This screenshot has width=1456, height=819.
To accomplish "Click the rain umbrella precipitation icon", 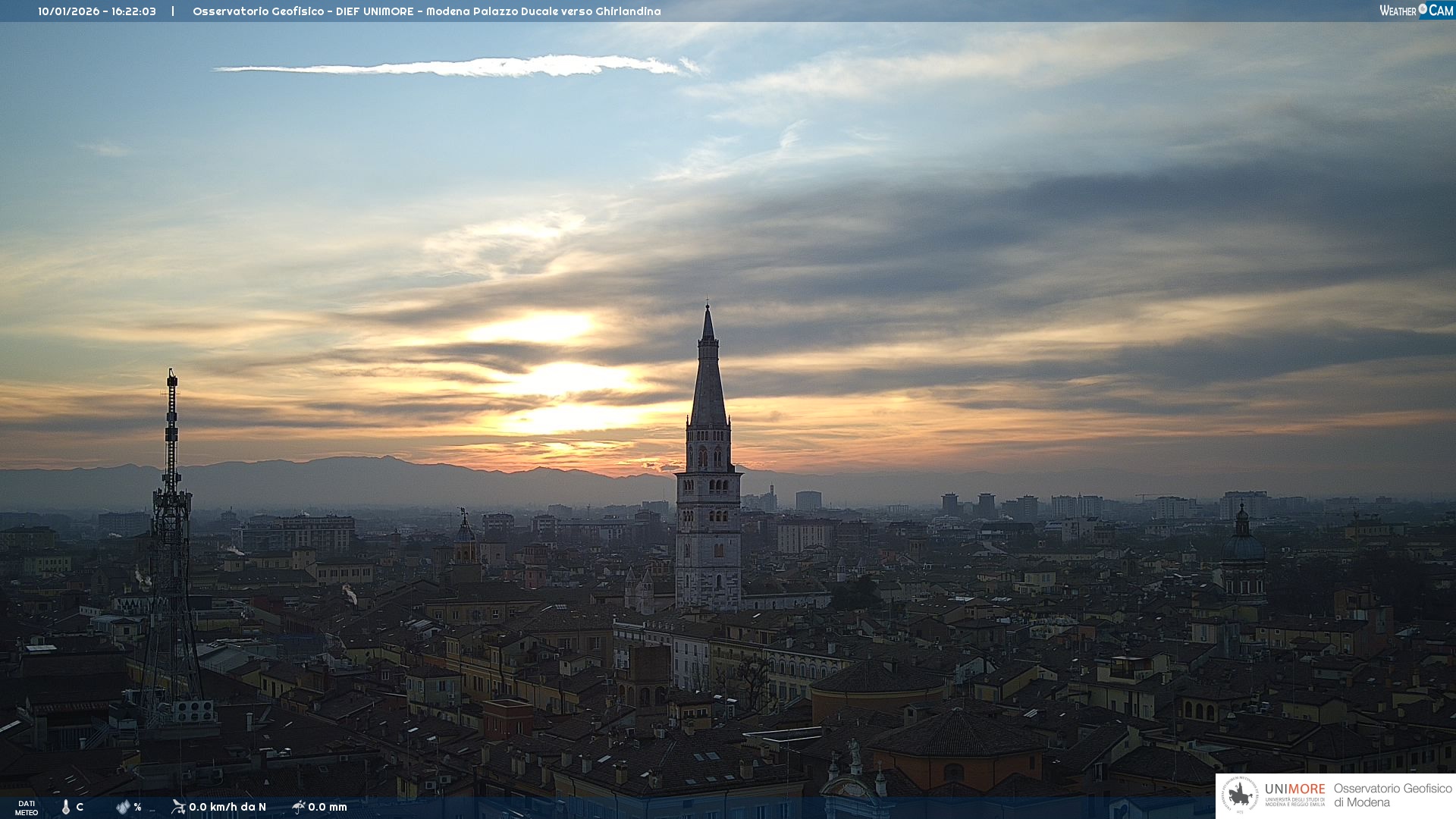I will click(298, 806).
